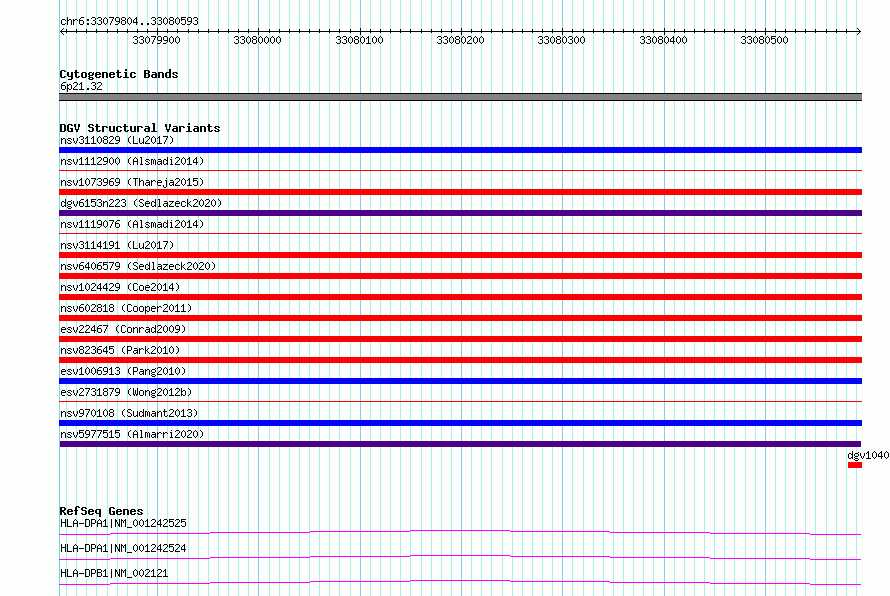Click label nsv1119076 (Alsmadi2014)
Viewport: 890px width, 596px height.
click(132, 224)
